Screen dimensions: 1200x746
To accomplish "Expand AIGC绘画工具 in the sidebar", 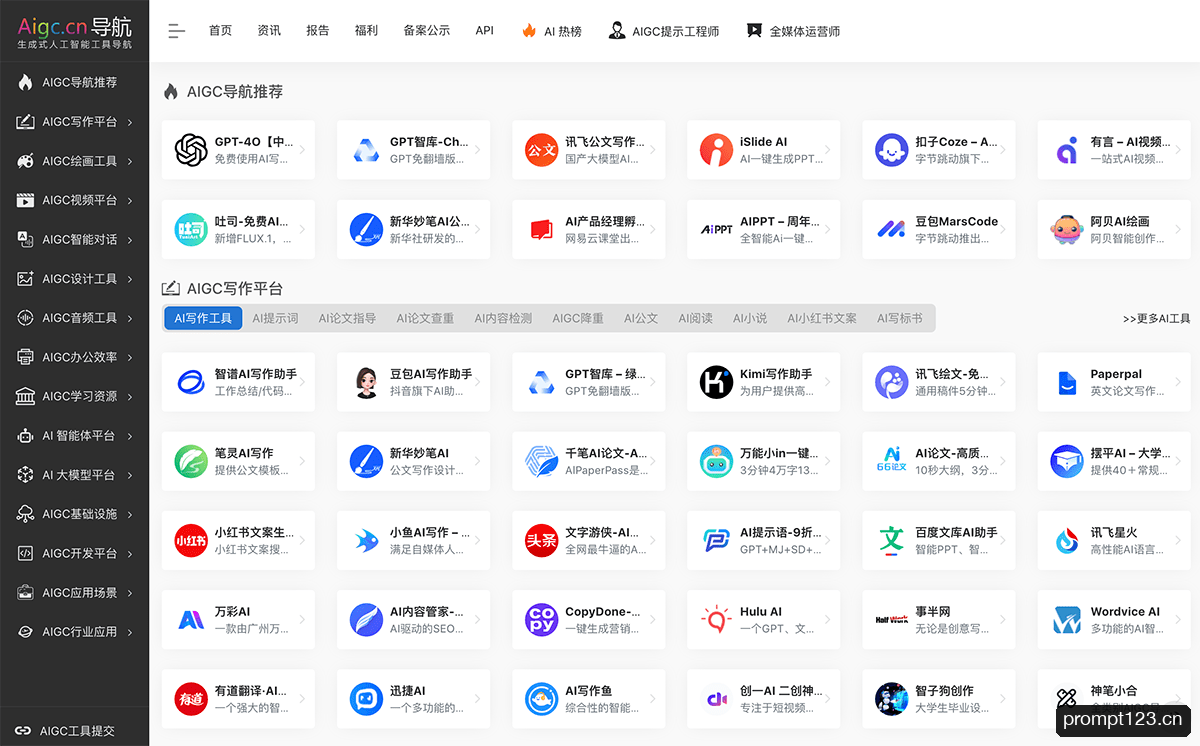I will (x=74, y=161).
